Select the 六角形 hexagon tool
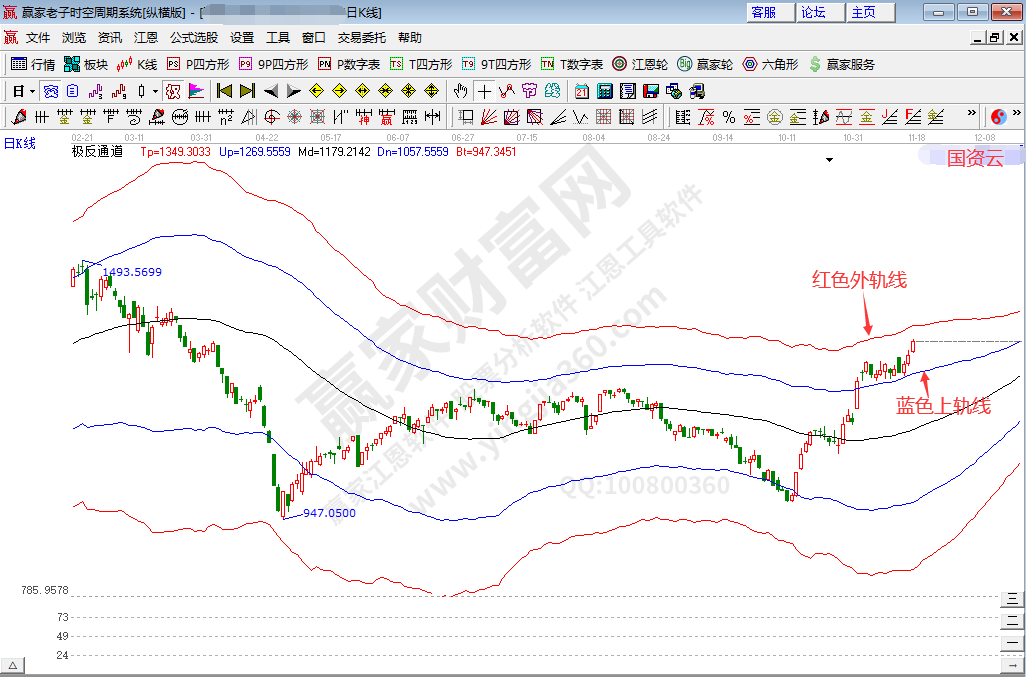This screenshot has height=677, width=1026. point(770,64)
